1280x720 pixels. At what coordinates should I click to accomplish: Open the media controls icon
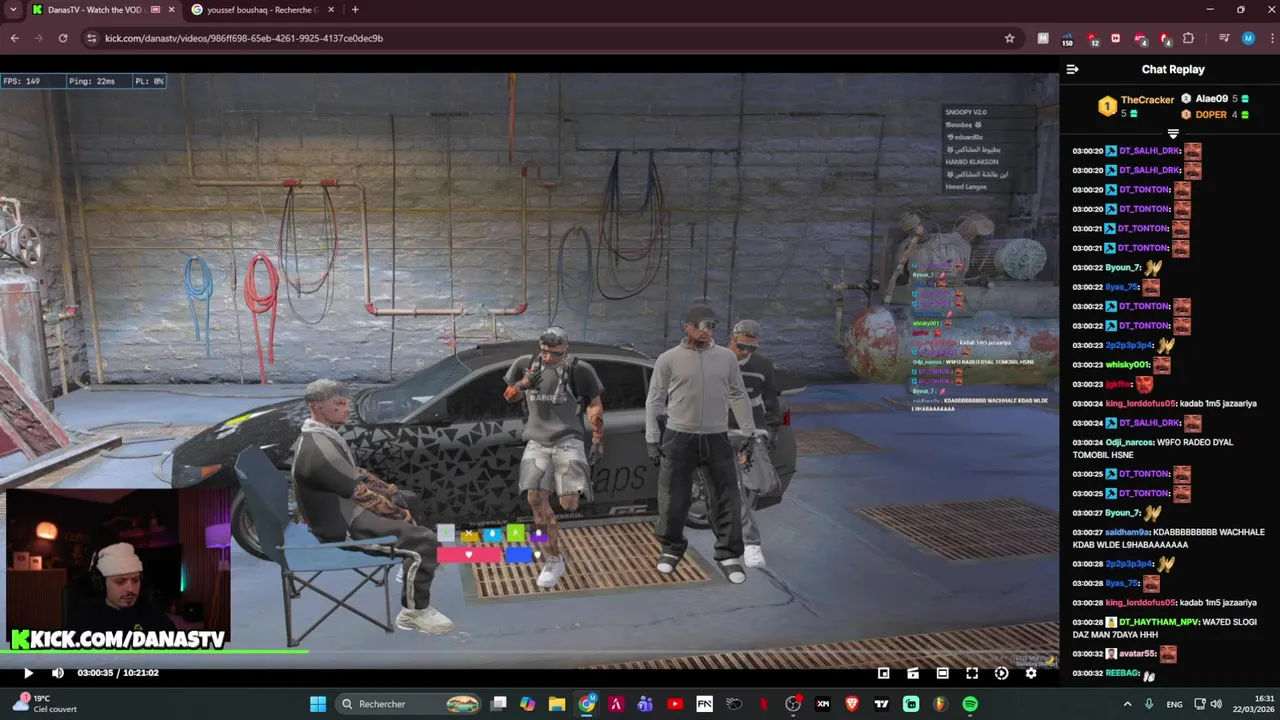1224,38
